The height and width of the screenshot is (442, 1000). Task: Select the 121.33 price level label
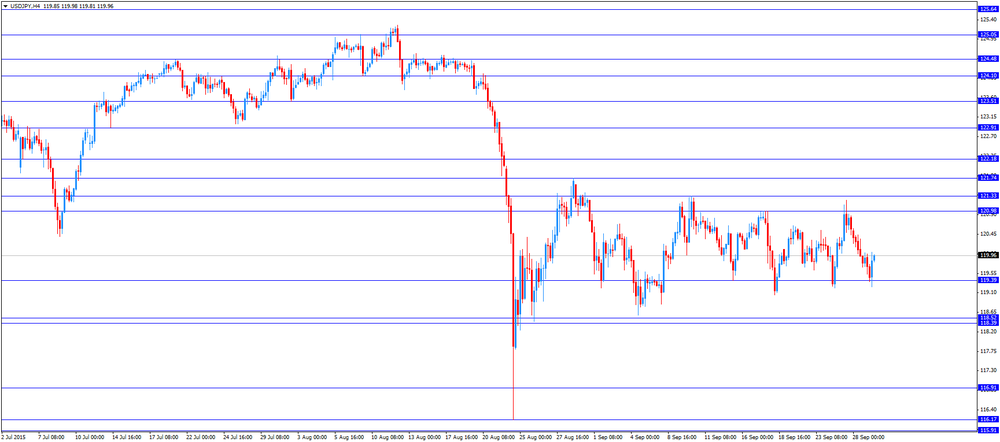(988, 196)
